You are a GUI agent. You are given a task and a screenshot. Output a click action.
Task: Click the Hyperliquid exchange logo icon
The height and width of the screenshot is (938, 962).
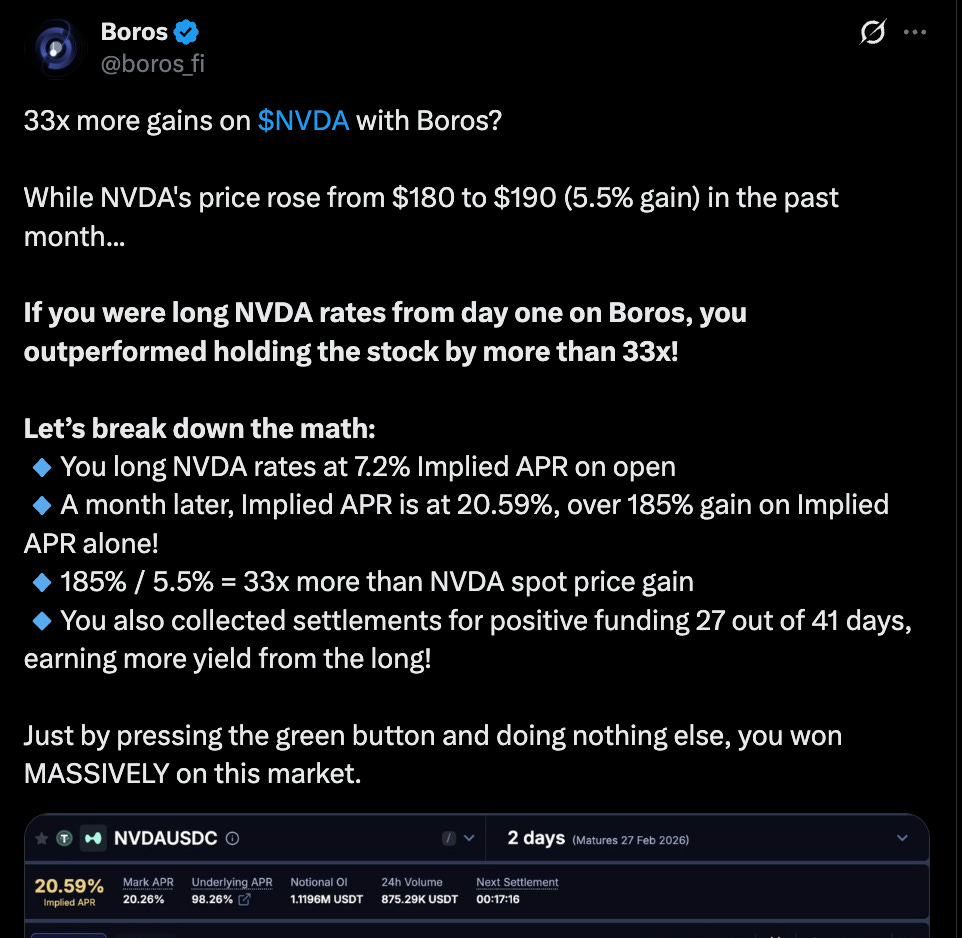(93, 838)
